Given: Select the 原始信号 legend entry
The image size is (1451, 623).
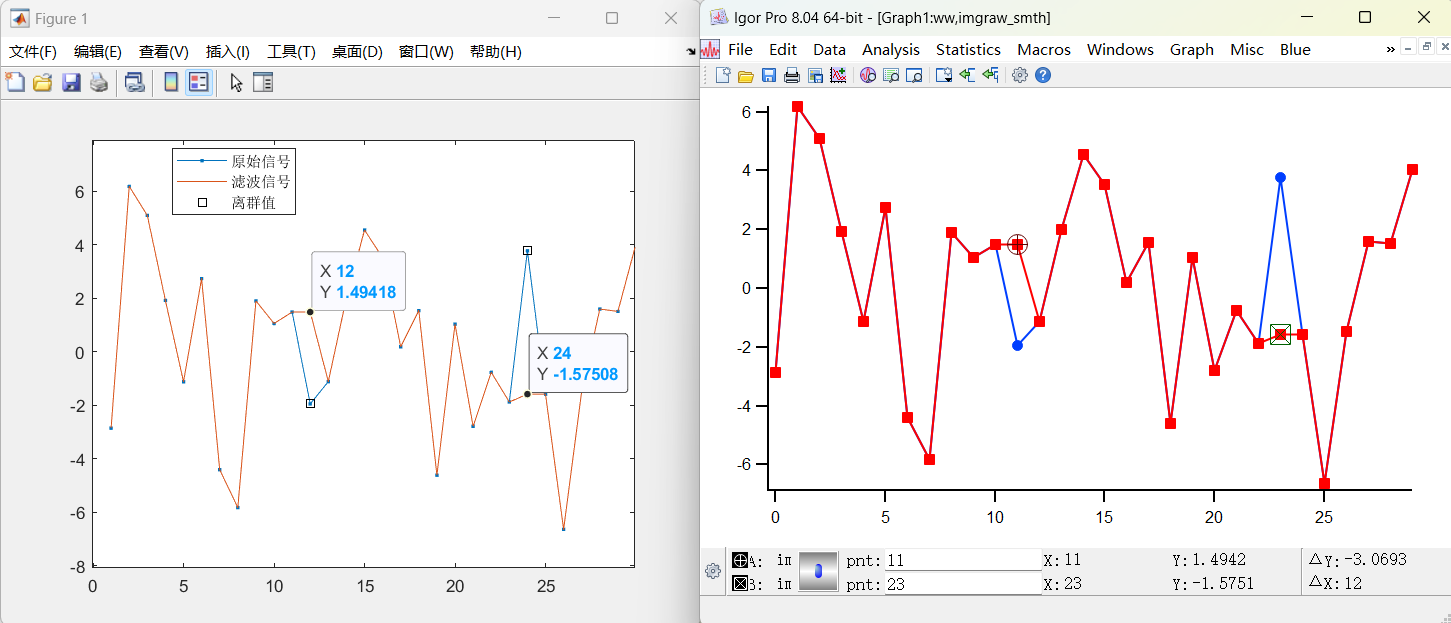Looking at the screenshot, I should click(x=234, y=160).
